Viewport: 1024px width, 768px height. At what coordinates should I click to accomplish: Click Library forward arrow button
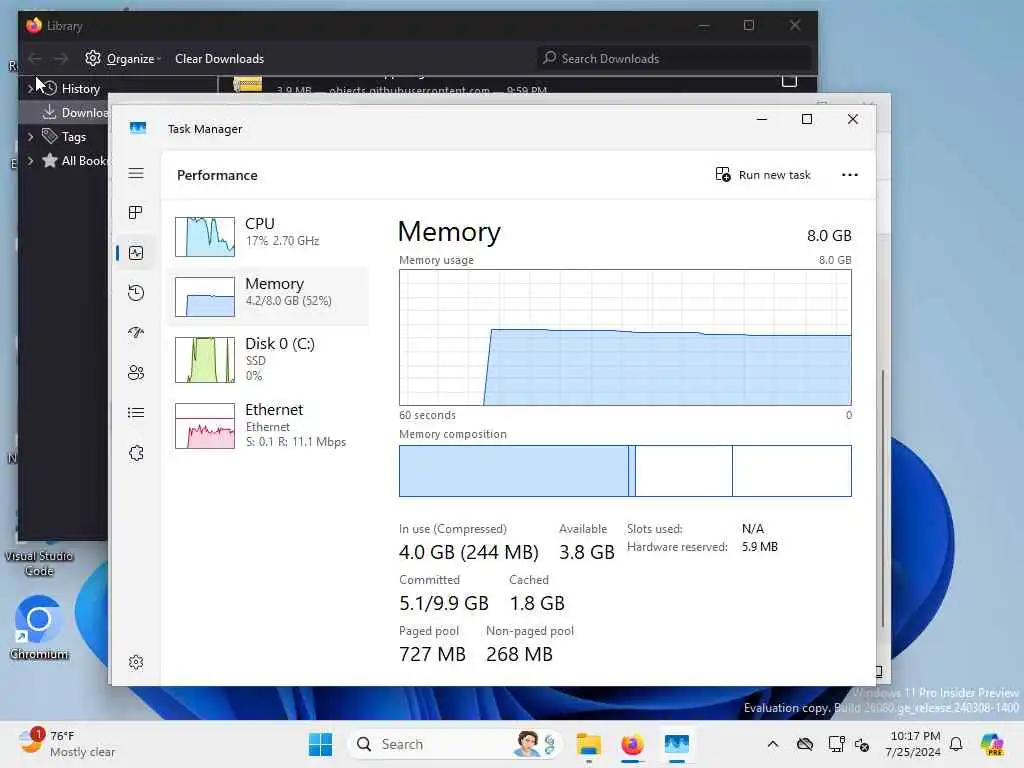click(60, 59)
